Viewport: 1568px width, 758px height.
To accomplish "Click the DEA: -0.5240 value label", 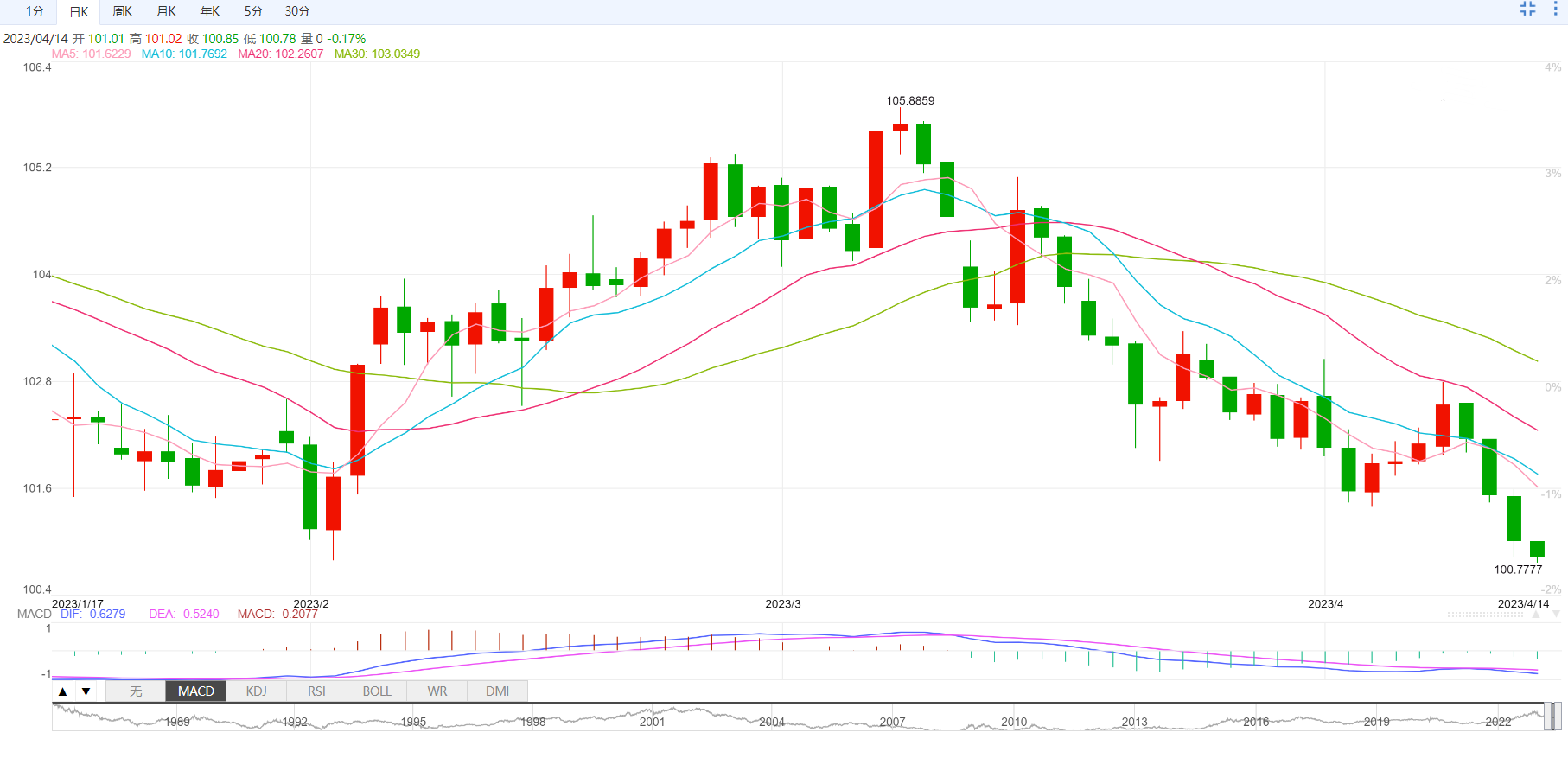I will point(184,614).
